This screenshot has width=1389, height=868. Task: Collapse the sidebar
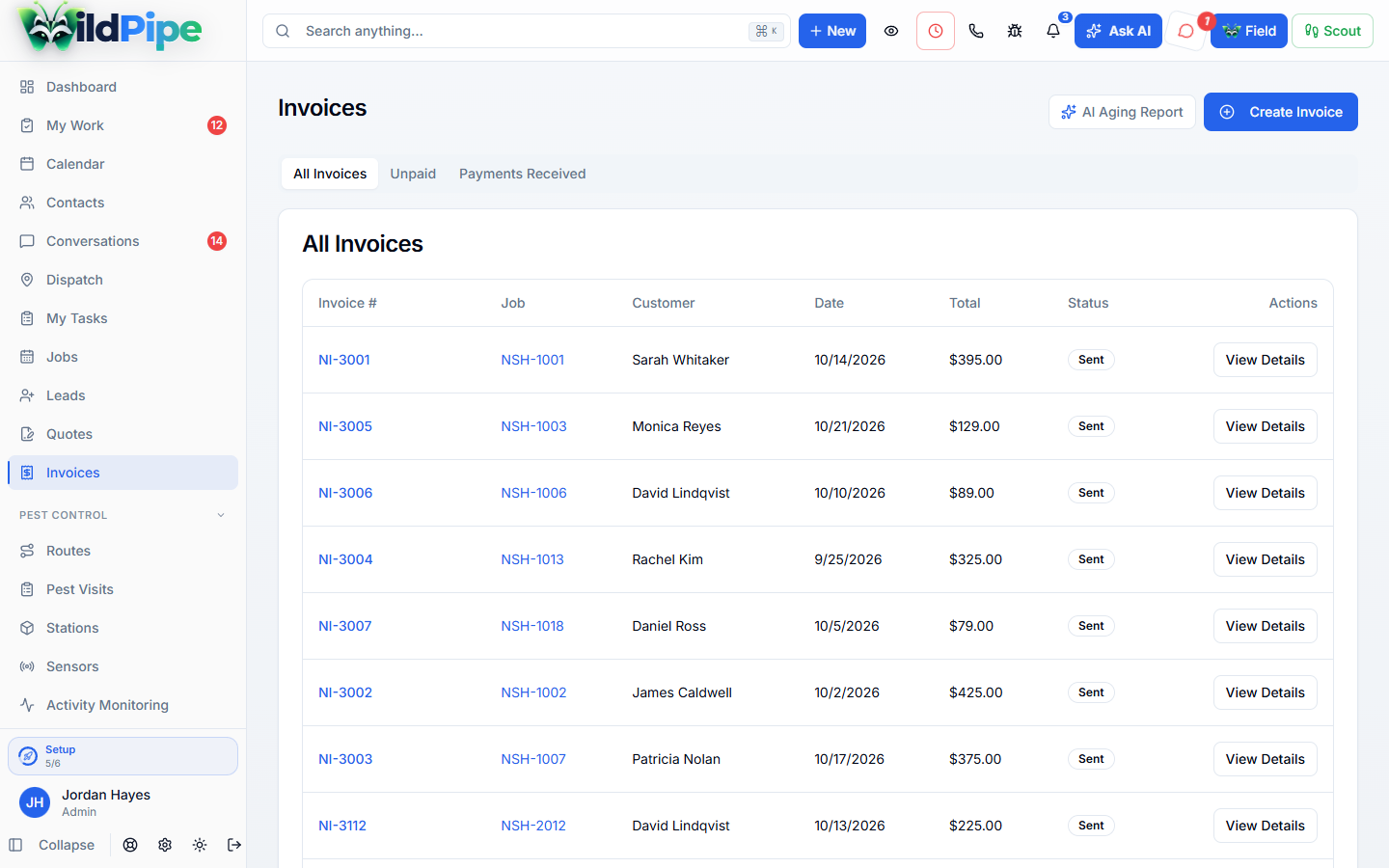pyautogui.click(x=52, y=845)
